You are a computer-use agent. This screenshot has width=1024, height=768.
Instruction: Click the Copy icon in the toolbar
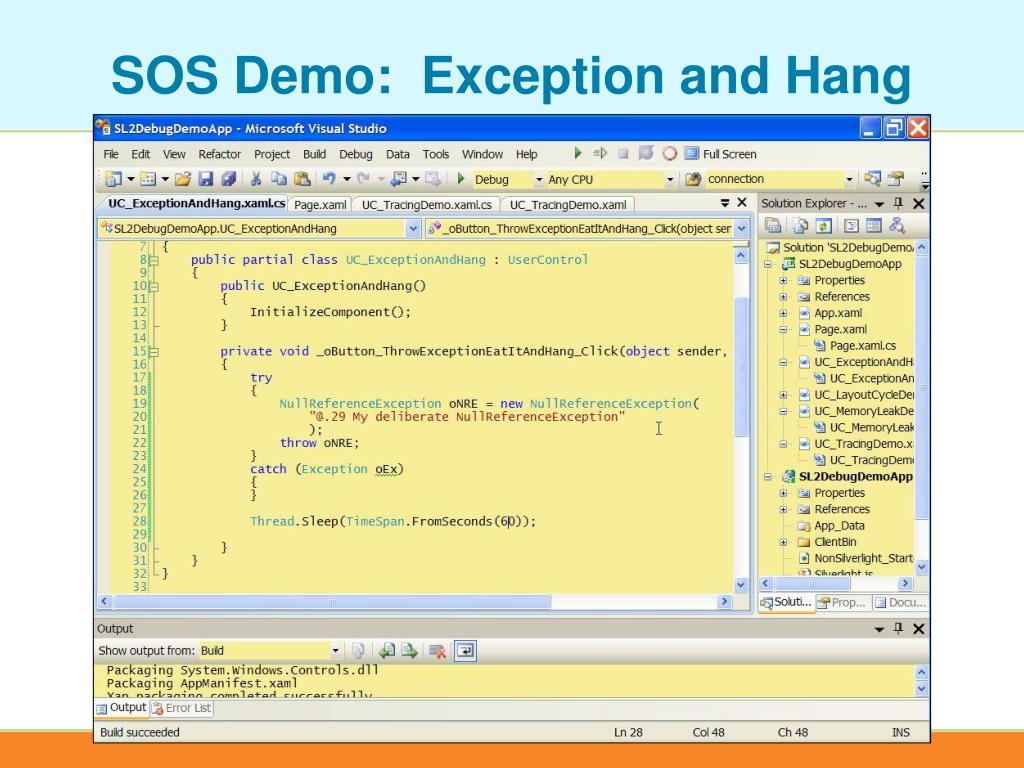coord(279,179)
